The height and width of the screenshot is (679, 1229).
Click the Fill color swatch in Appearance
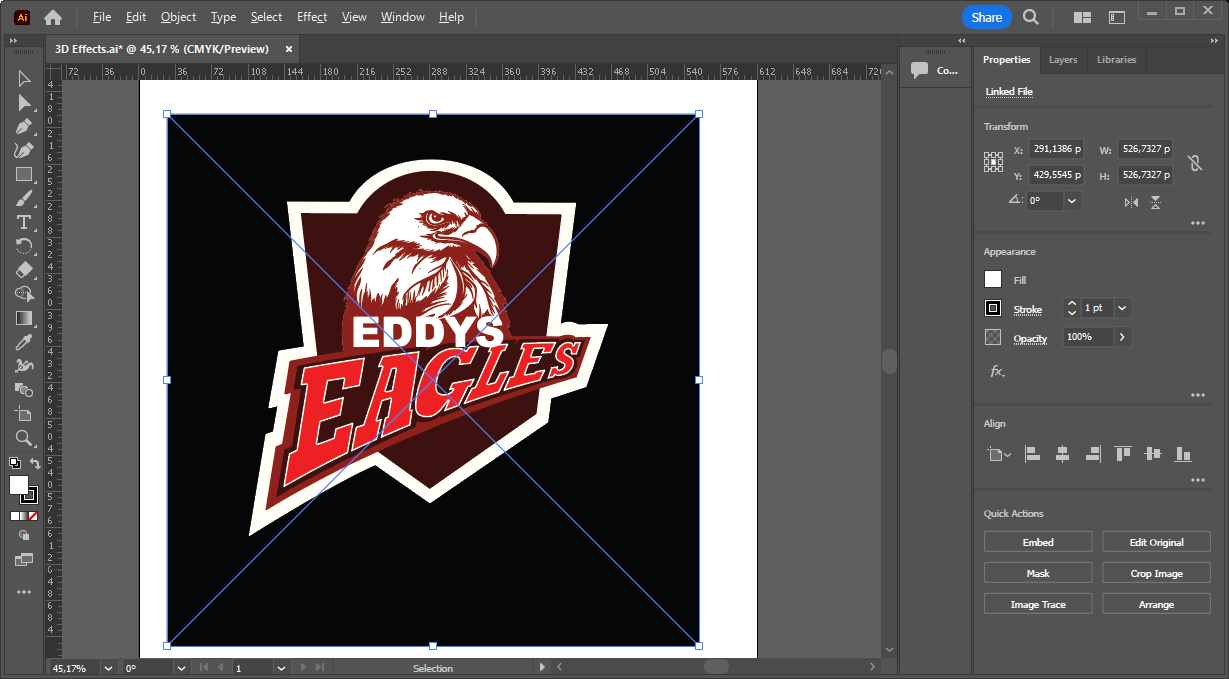click(993, 280)
